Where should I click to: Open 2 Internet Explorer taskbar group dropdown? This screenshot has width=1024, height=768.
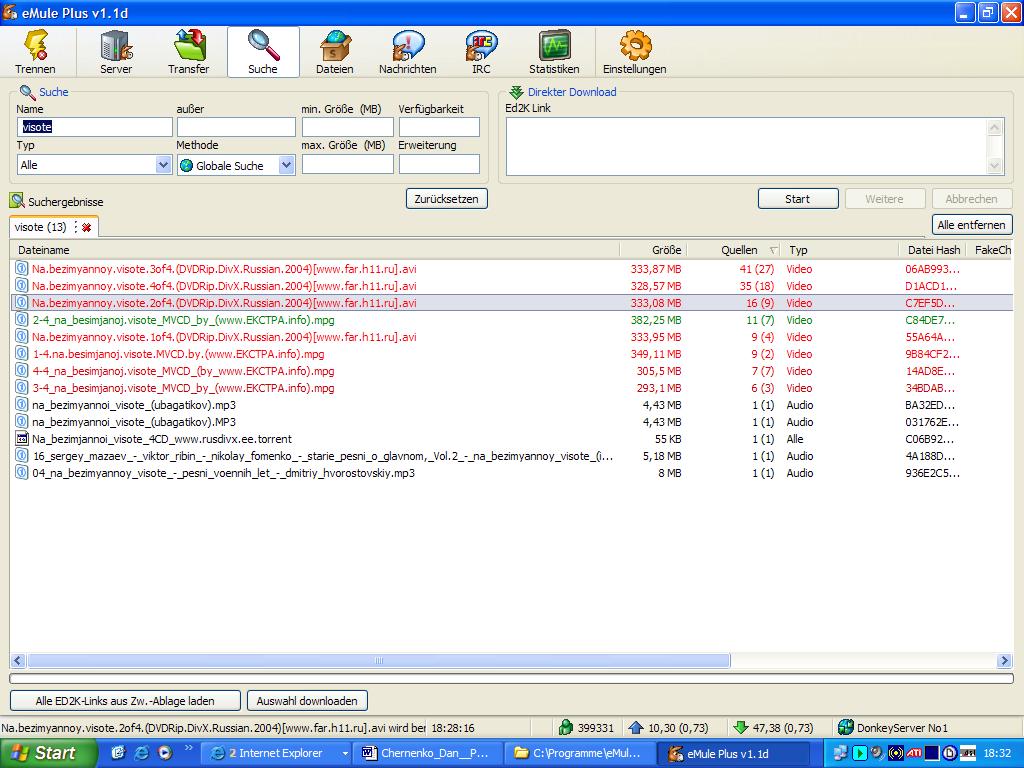coord(345,753)
